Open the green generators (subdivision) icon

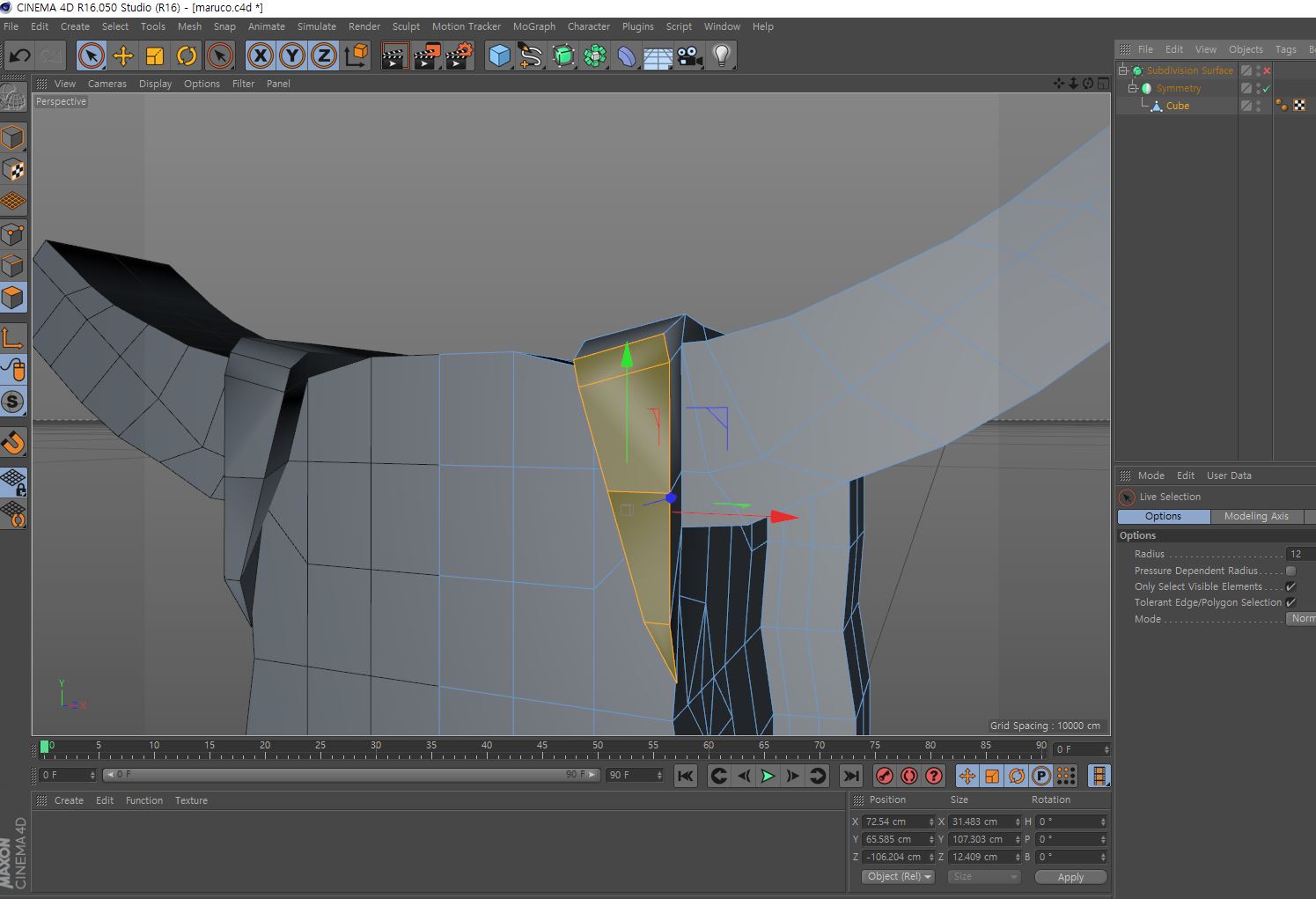563,56
